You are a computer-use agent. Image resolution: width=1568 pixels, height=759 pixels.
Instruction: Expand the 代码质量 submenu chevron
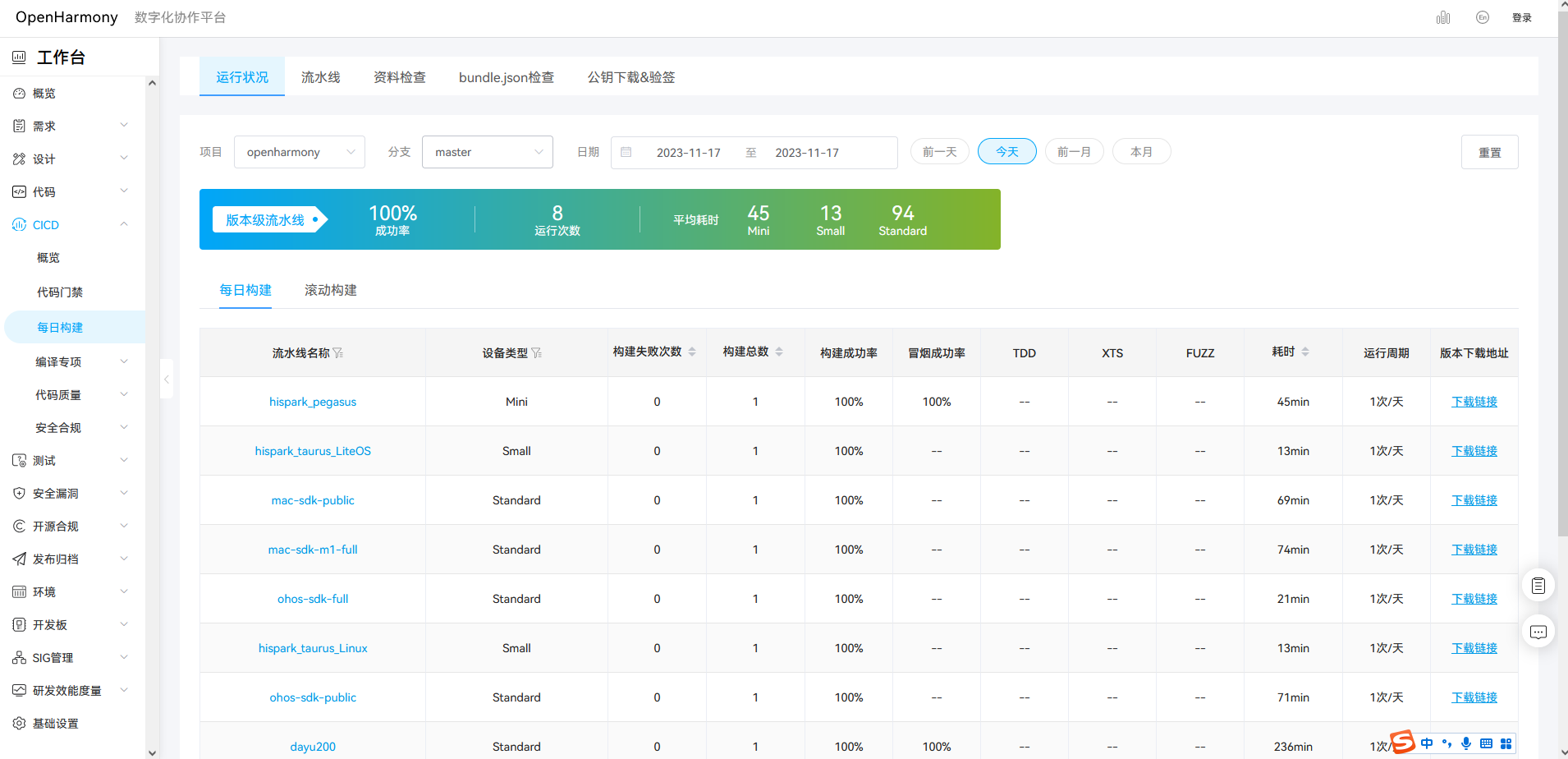pos(124,393)
